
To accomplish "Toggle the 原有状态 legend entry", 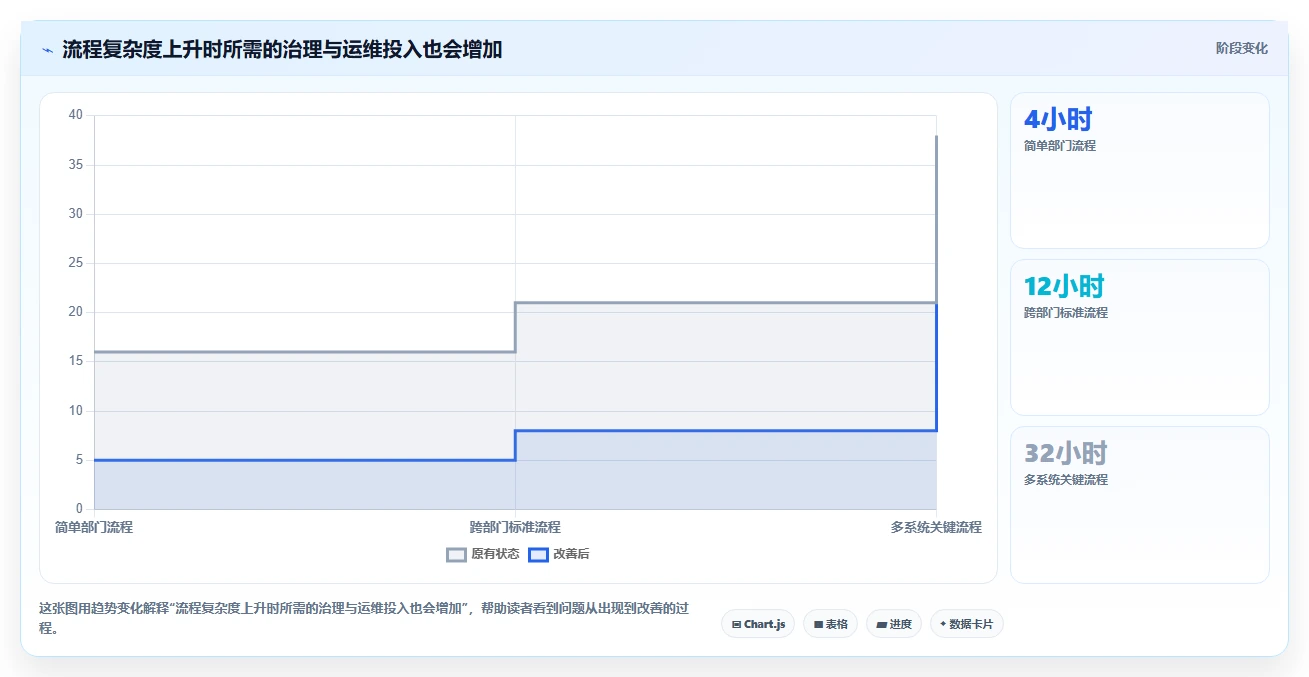I will pos(483,554).
